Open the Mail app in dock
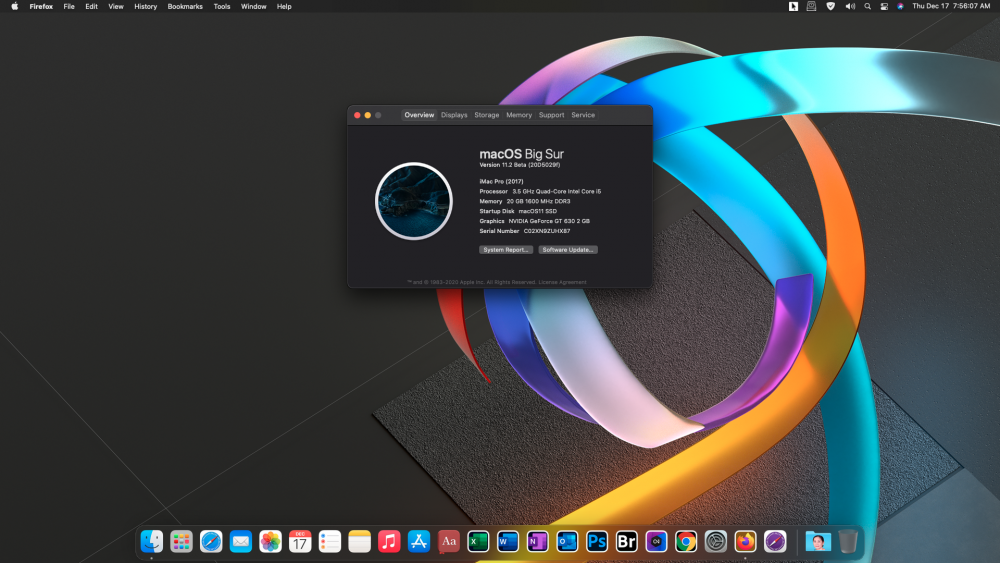The image size is (1000, 563). [240, 541]
